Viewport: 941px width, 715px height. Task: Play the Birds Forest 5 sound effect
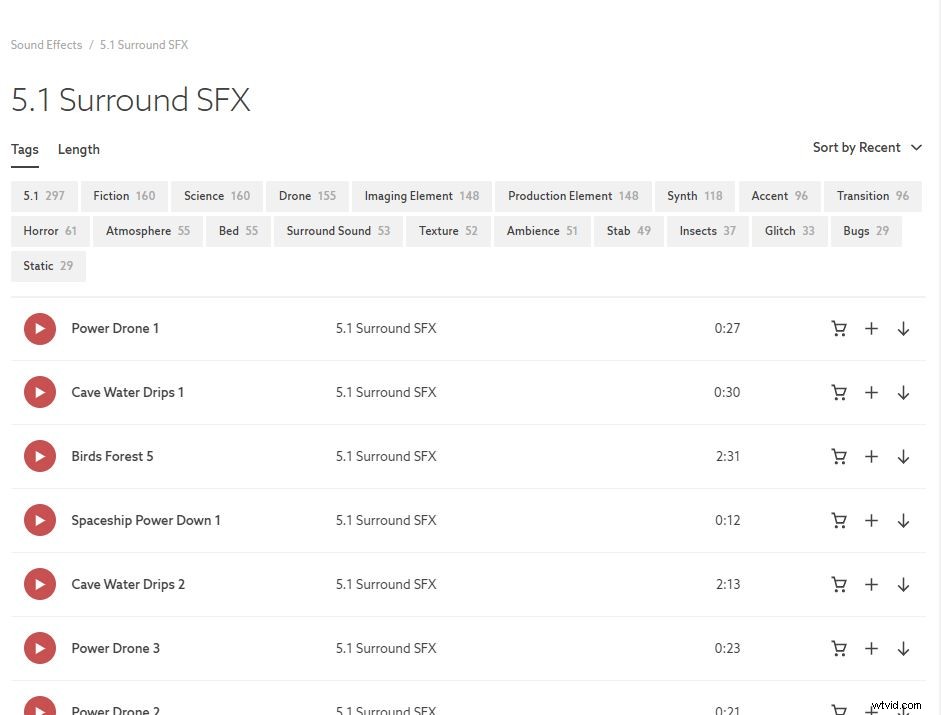click(40, 456)
